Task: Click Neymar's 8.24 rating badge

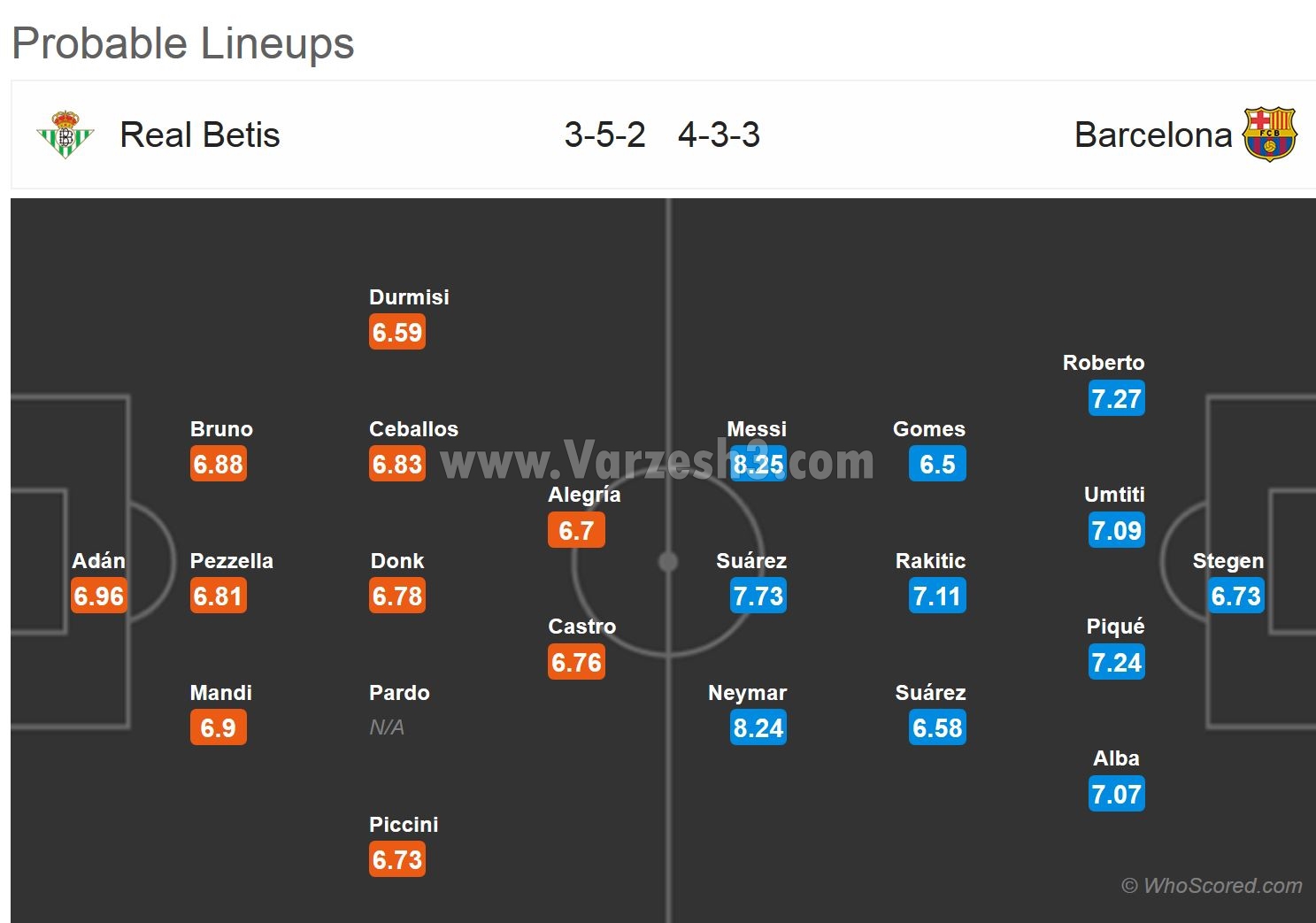Action: coord(758,727)
